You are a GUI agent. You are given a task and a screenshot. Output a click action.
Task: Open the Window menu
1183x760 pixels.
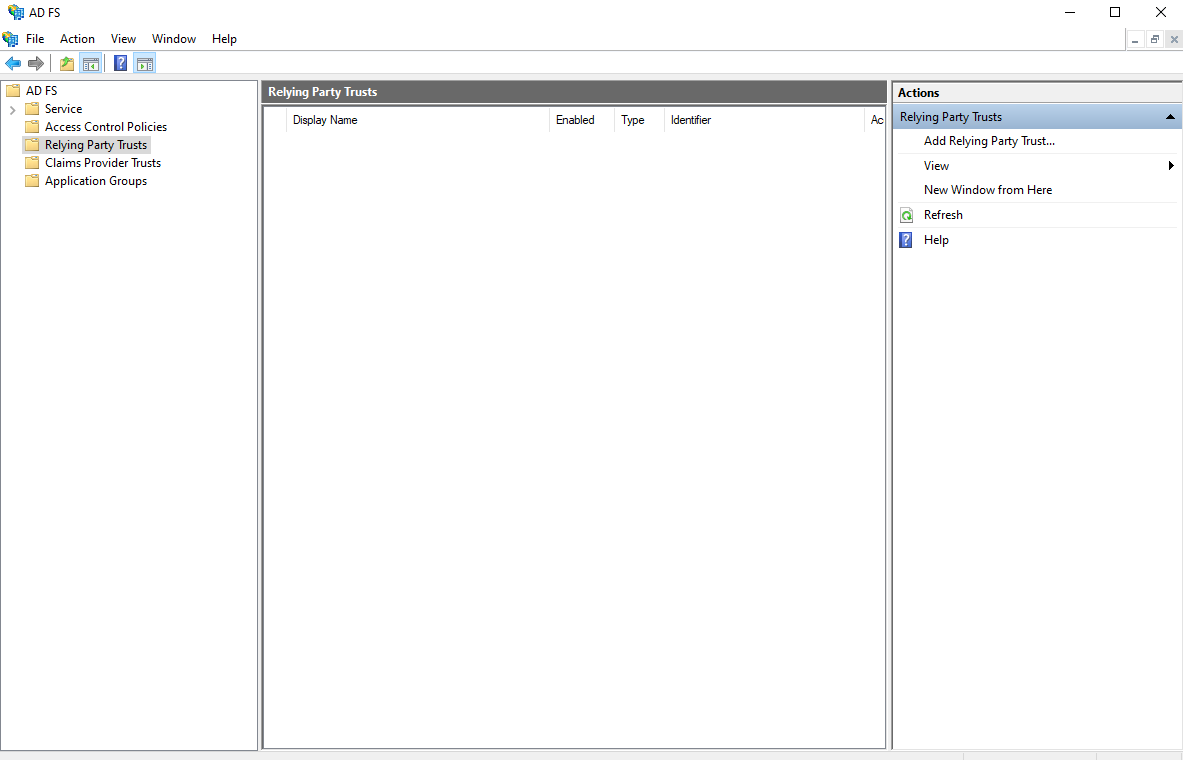pyautogui.click(x=174, y=39)
